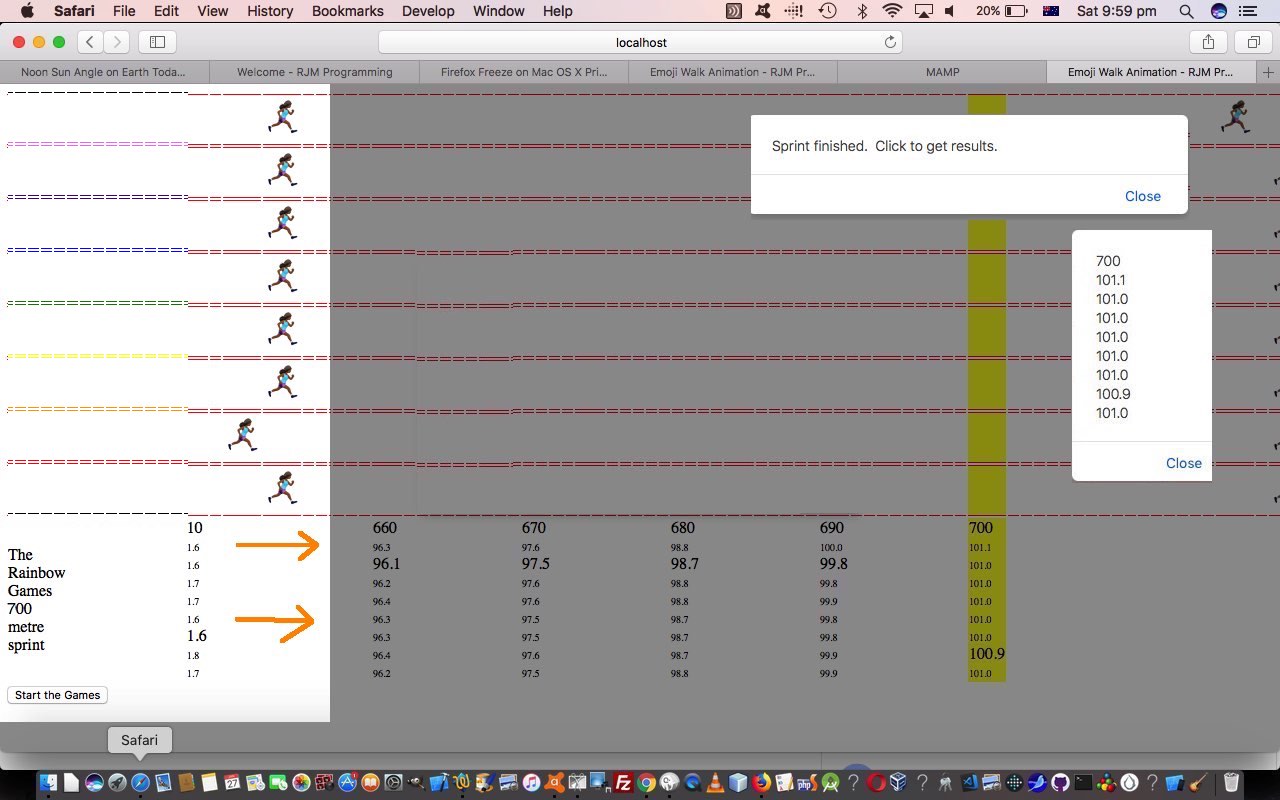This screenshot has height=800, width=1280.
Task: Switch to the MAMP tab
Action: click(942, 72)
